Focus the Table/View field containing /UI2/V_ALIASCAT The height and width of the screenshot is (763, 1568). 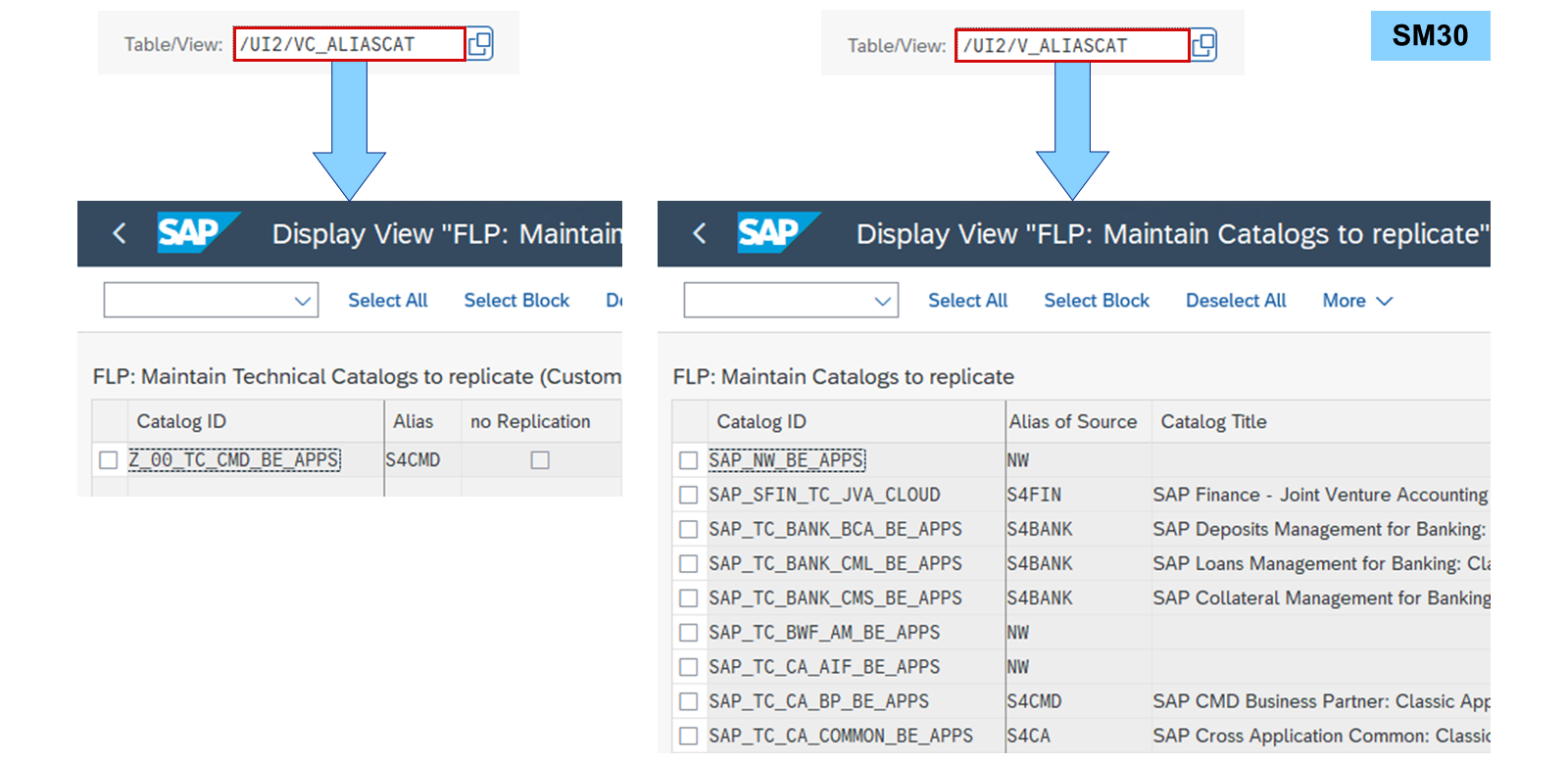coord(1072,45)
